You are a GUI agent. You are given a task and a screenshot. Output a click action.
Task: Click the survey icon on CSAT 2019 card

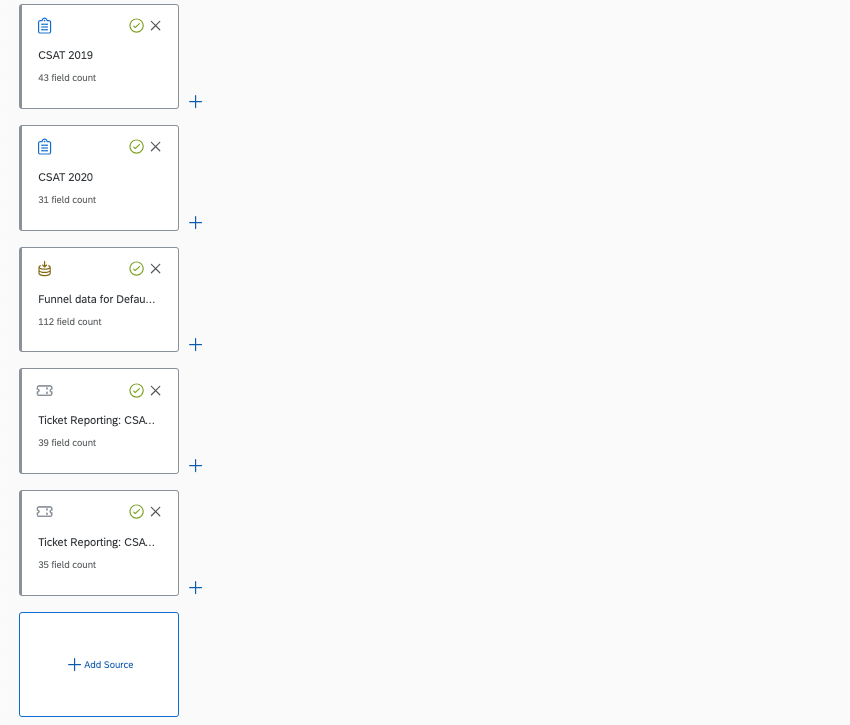[44, 25]
